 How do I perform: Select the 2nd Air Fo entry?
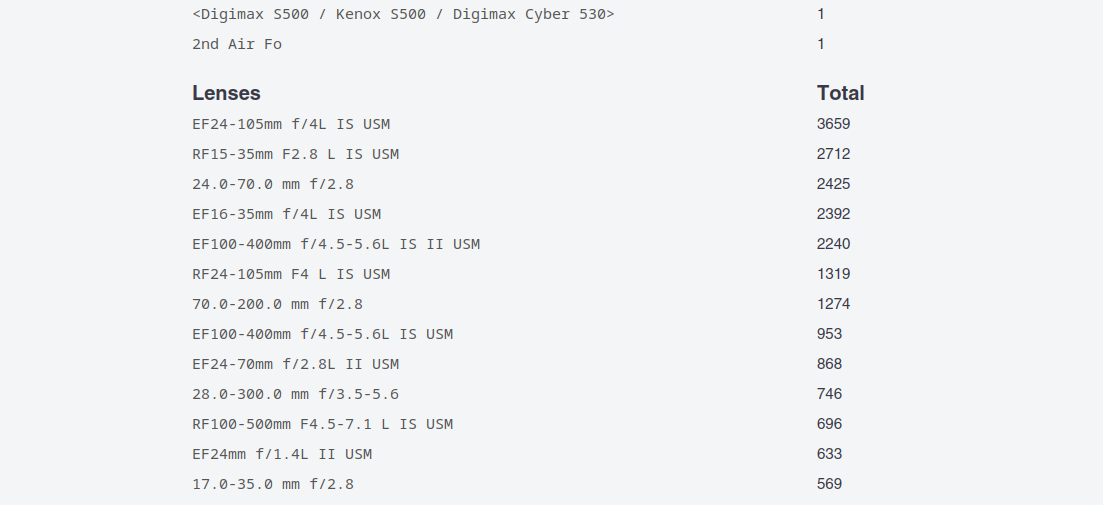[237, 44]
